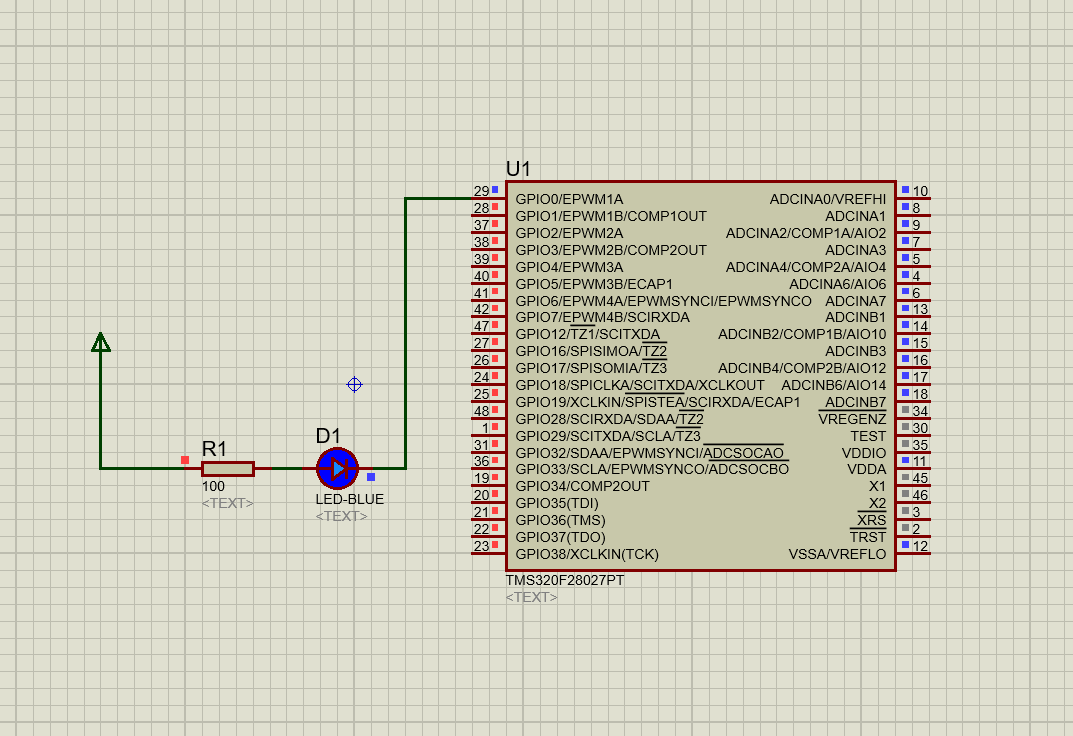Click the GPIO6/EPWM4A/EPWMSYNCI/EPWMSYNCO pin label
The height and width of the screenshot is (736, 1073).
pyautogui.click(x=663, y=301)
